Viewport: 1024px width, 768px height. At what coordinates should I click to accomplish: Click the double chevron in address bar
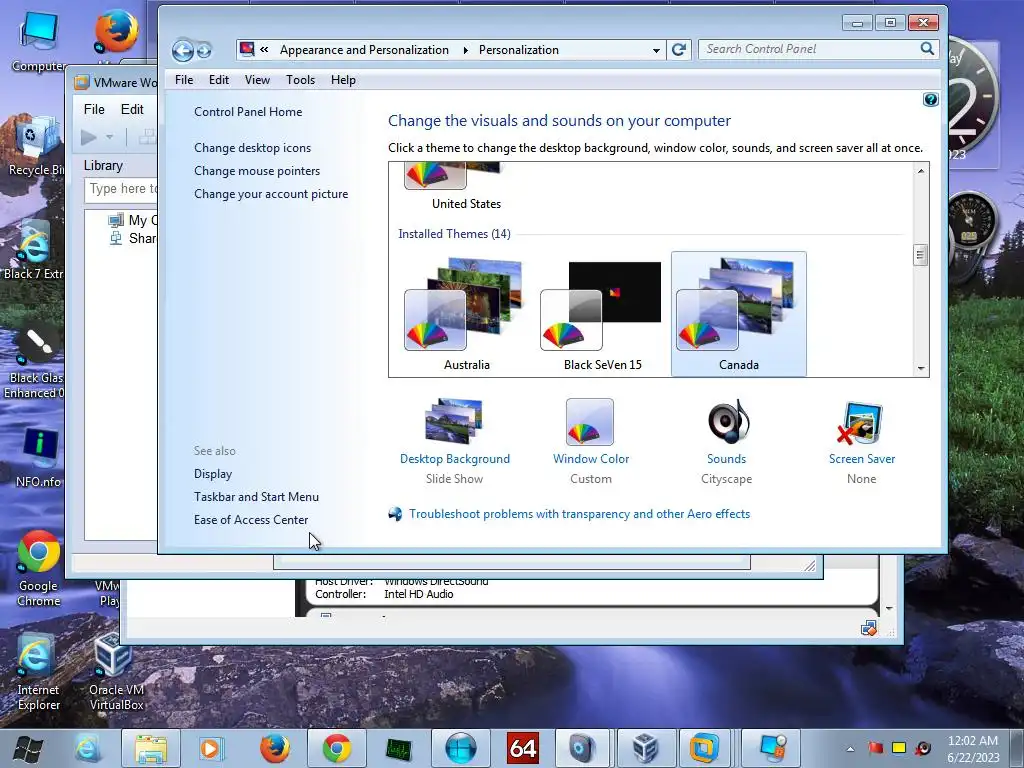pos(264,50)
